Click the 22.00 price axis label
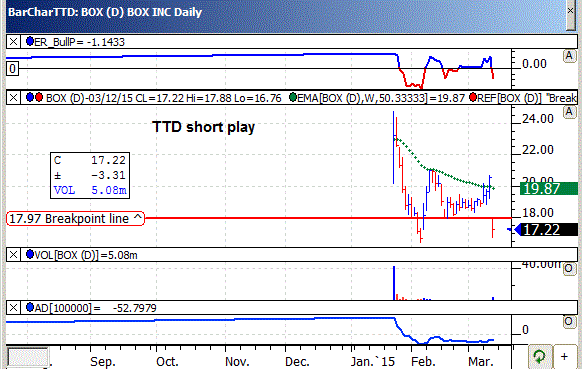Screen dimensions: 582x369 [x=538, y=150]
